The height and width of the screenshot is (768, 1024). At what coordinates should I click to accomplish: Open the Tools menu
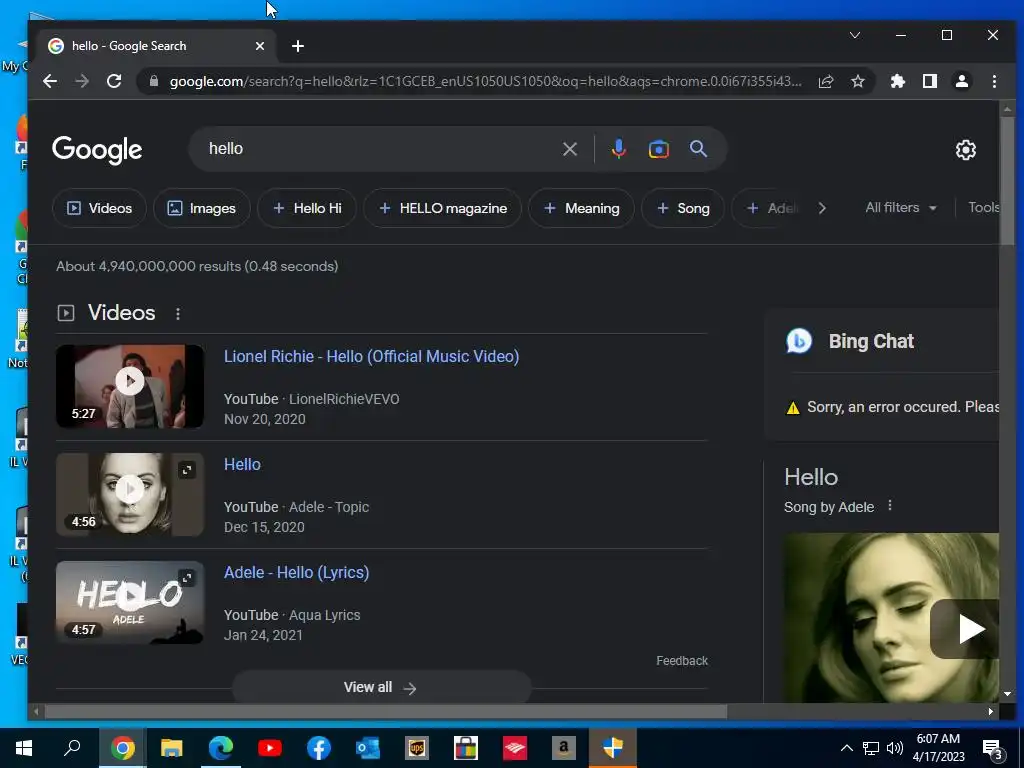(x=984, y=208)
